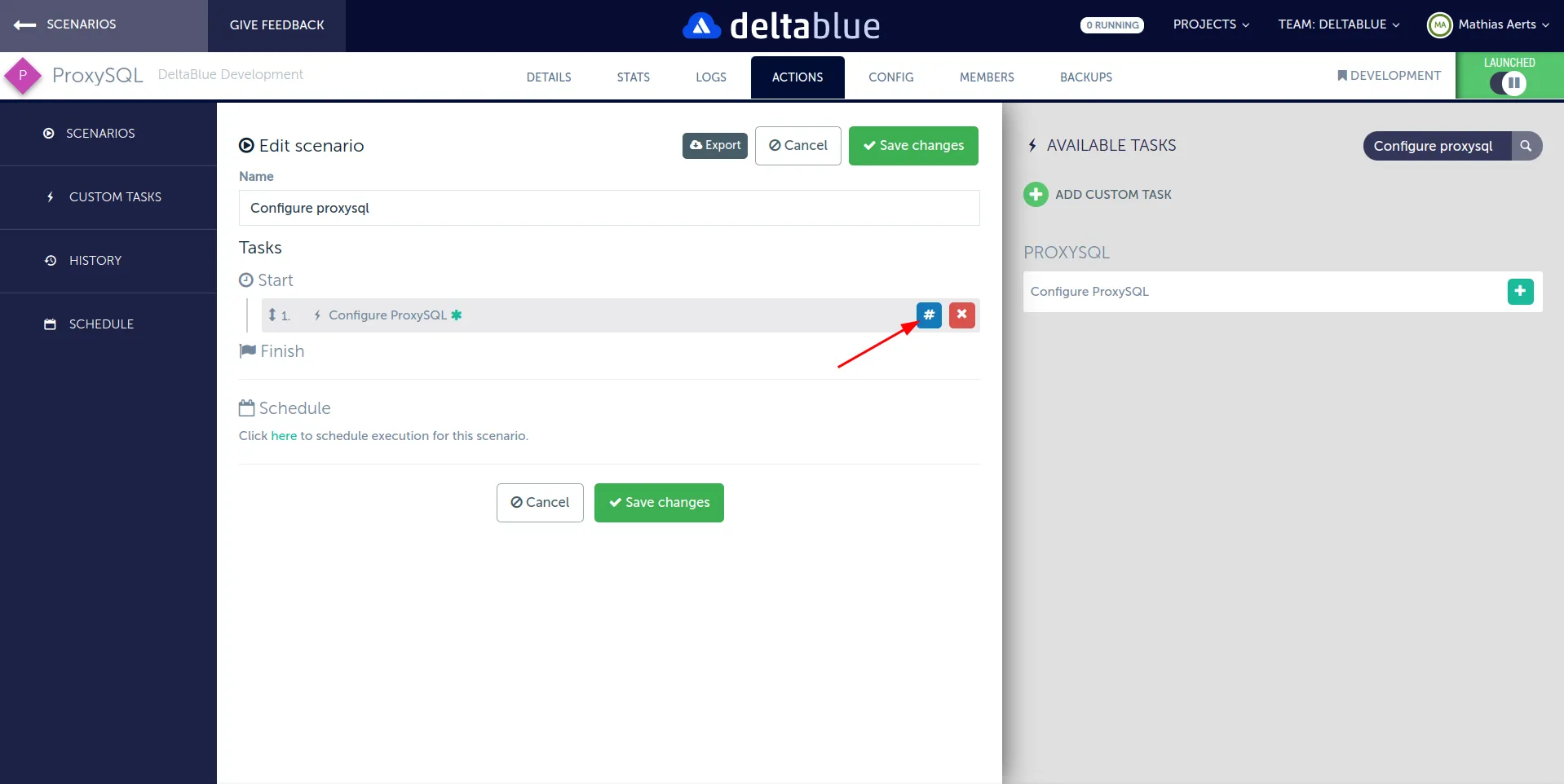Image resolution: width=1564 pixels, height=784 pixels.
Task: Click the Export button
Action: (714, 146)
